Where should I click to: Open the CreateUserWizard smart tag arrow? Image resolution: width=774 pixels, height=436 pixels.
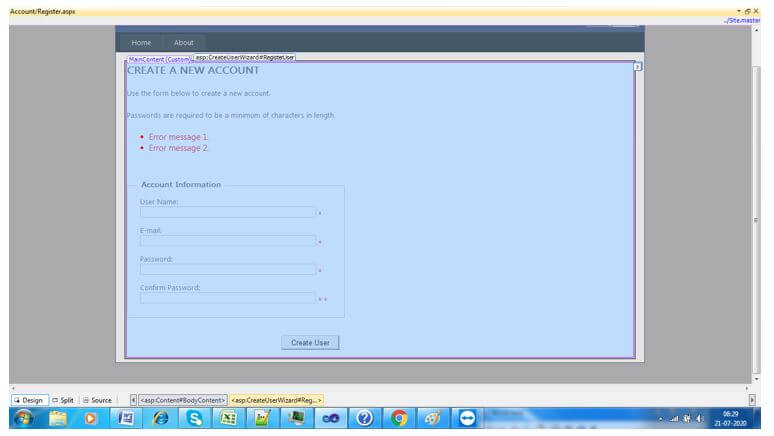(x=637, y=67)
